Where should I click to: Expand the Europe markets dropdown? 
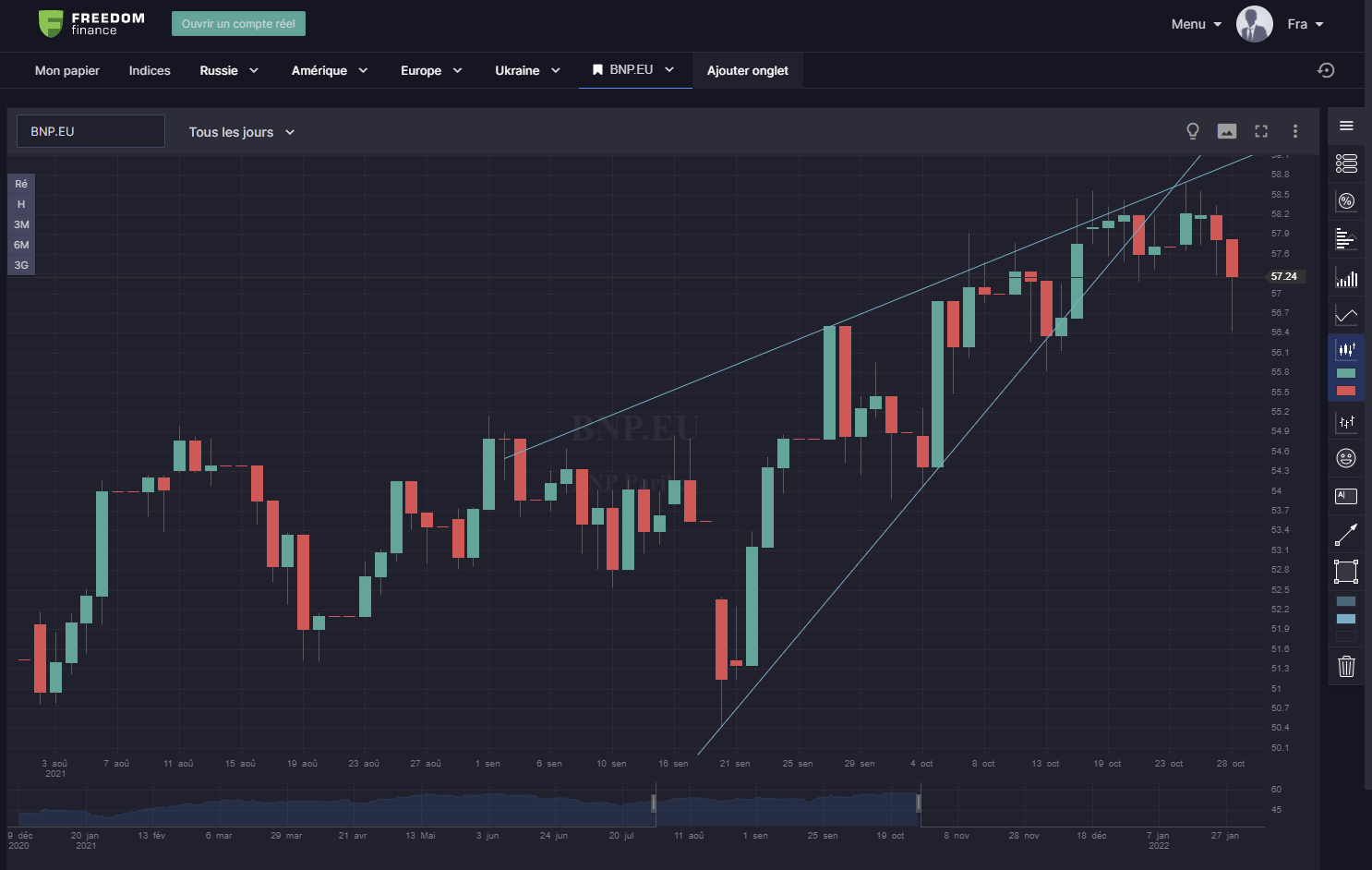pyautogui.click(x=431, y=69)
